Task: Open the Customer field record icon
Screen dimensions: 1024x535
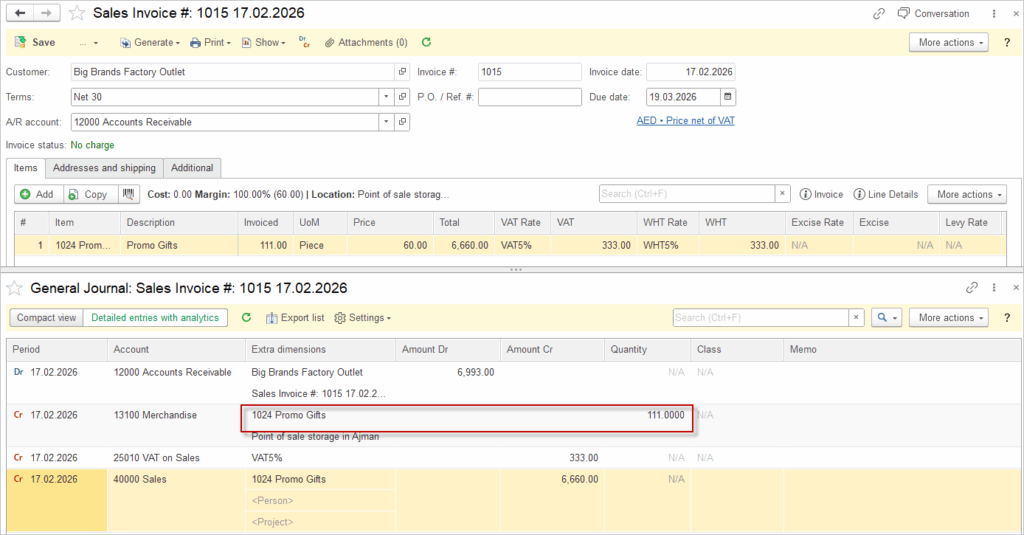Action: [x=402, y=72]
